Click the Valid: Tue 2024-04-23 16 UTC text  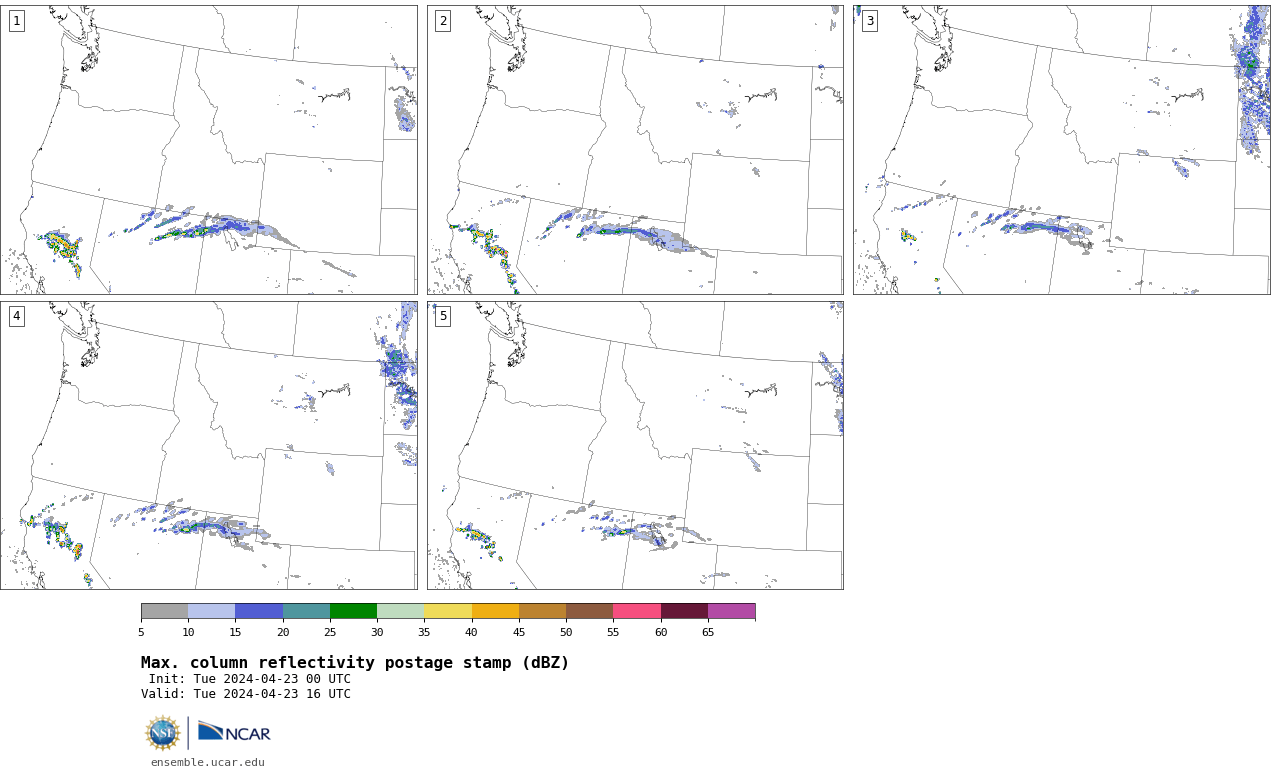pos(246,694)
